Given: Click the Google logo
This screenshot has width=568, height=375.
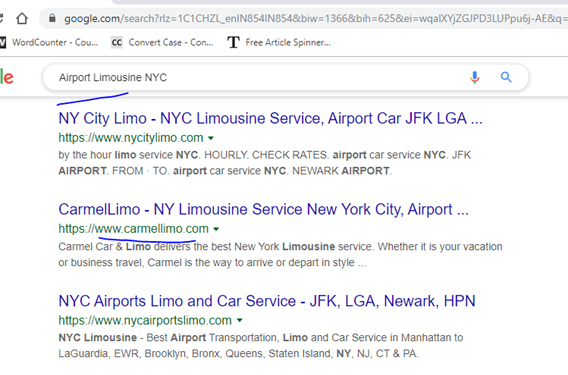Looking at the screenshot, I should tap(7, 77).
